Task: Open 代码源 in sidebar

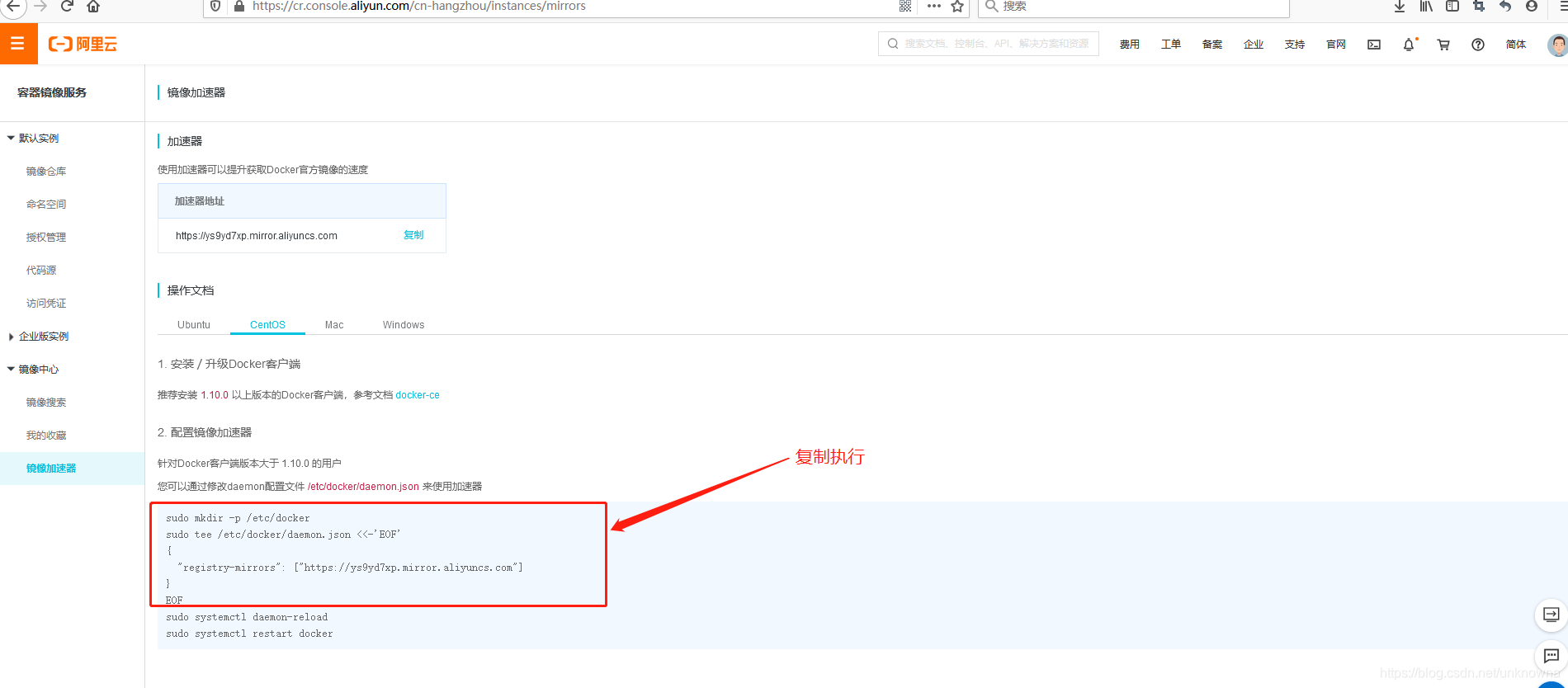Action: pyautogui.click(x=41, y=271)
